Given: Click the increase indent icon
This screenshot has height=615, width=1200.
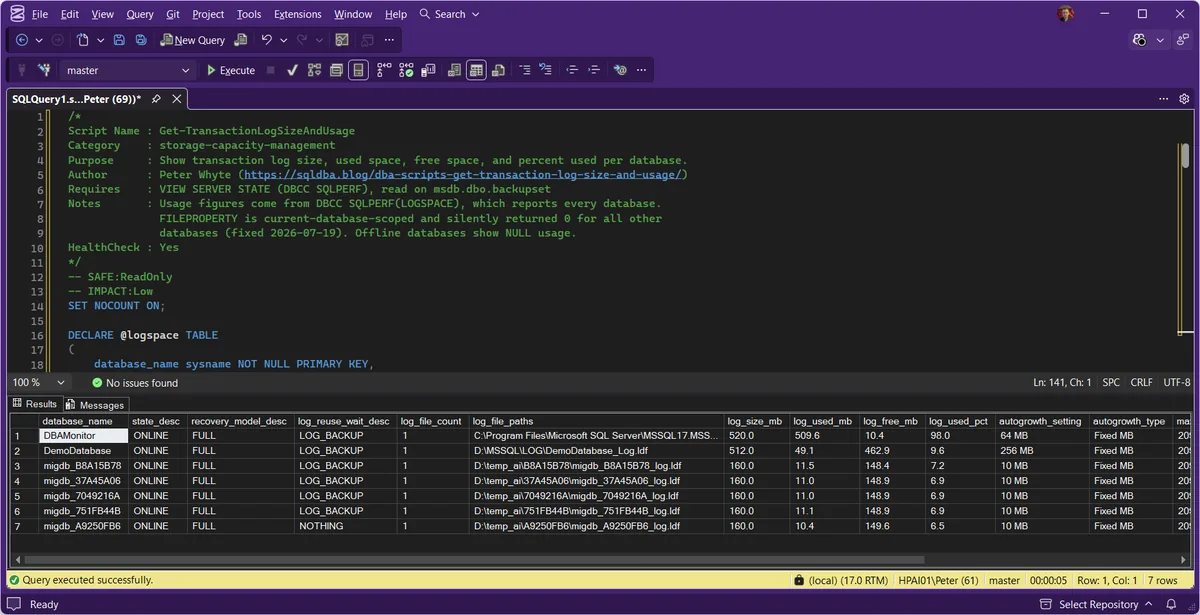Looking at the screenshot, I should 594,70.
